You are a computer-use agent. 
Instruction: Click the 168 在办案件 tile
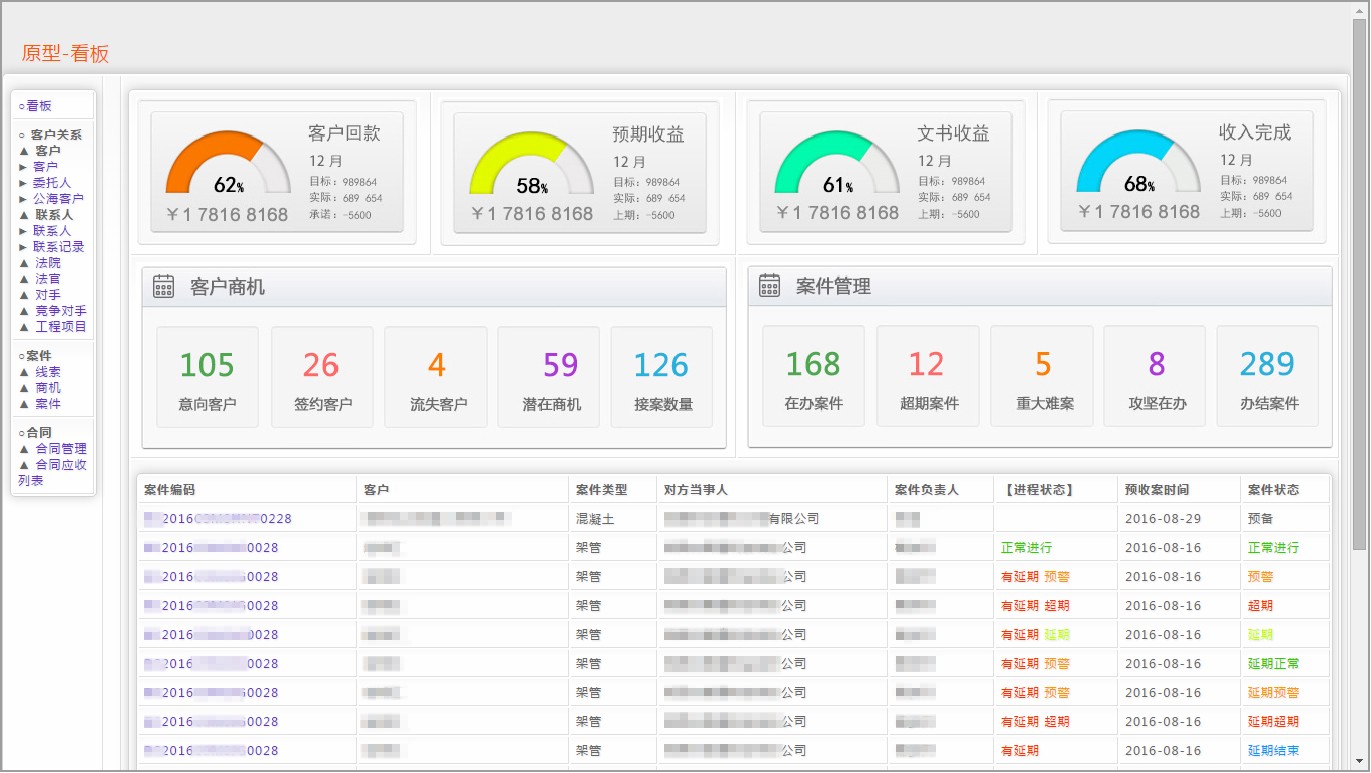[813, 377]
